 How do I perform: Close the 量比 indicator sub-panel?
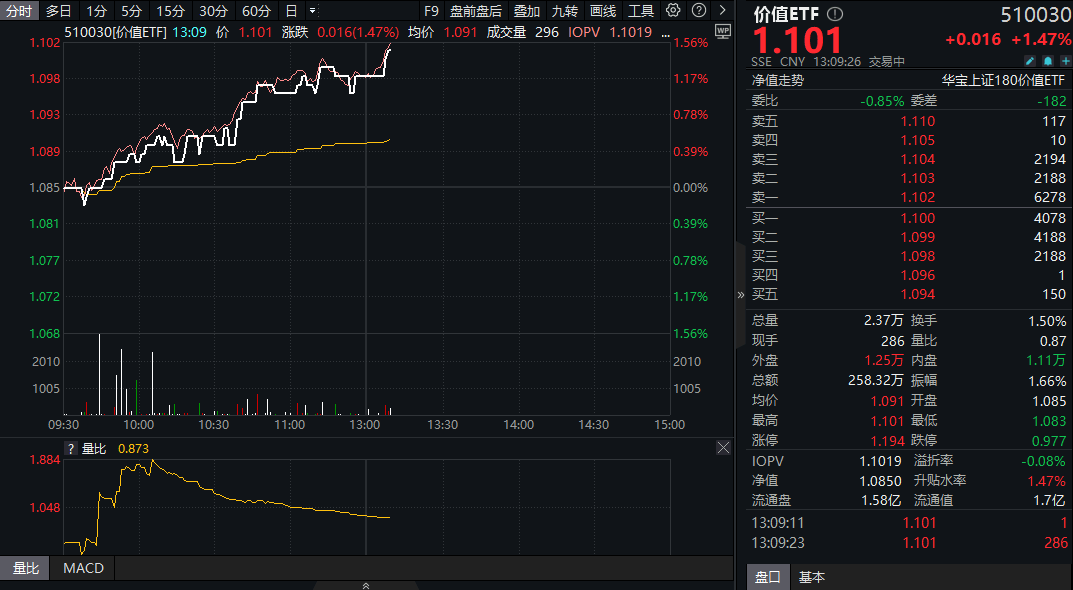723,448
